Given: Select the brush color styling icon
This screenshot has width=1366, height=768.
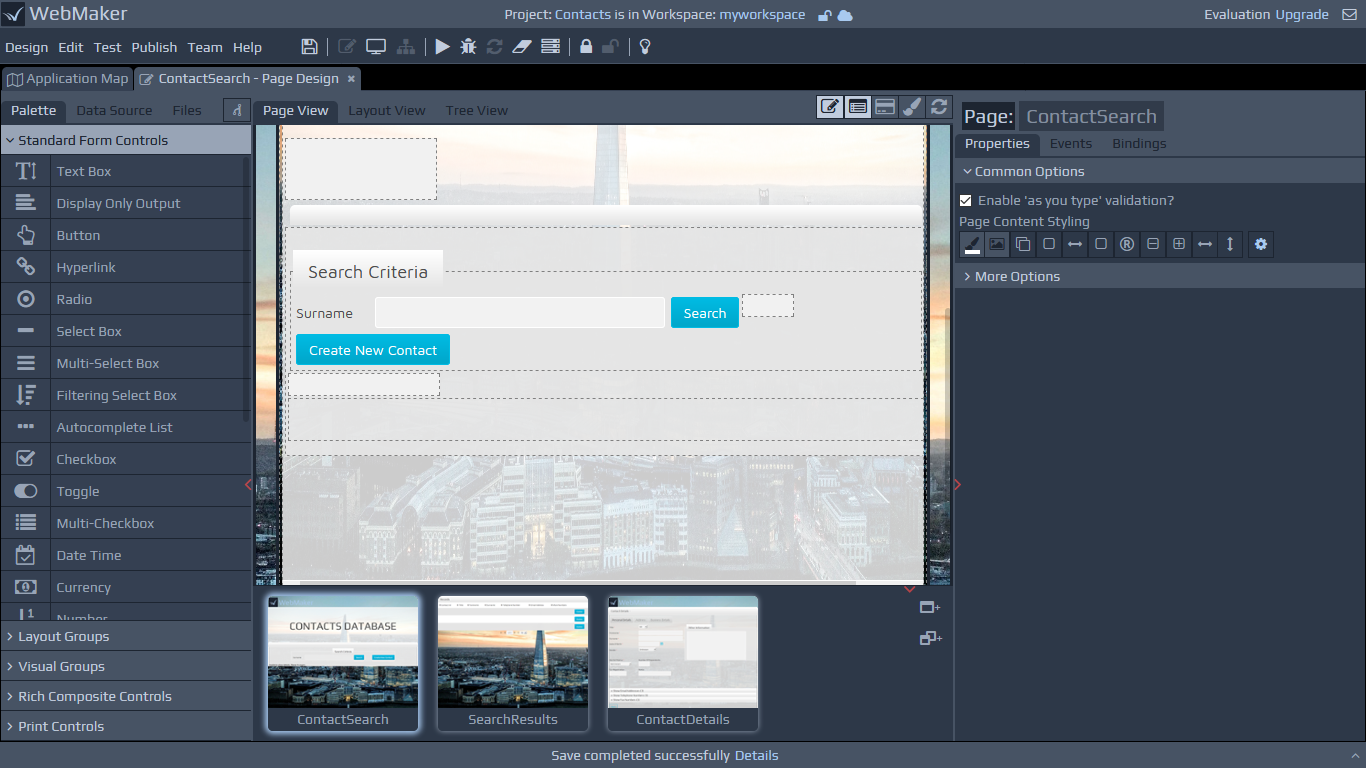Looking at the screenshot, I should coord(971,244).
